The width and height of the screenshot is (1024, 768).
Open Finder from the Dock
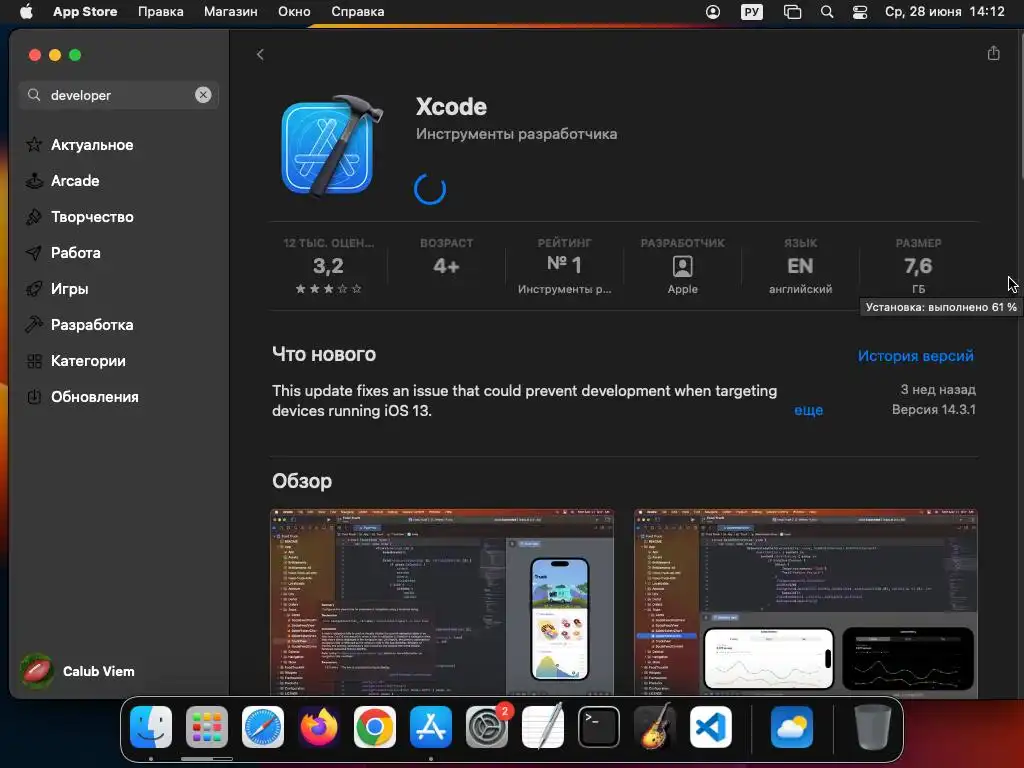coord(151,727)
